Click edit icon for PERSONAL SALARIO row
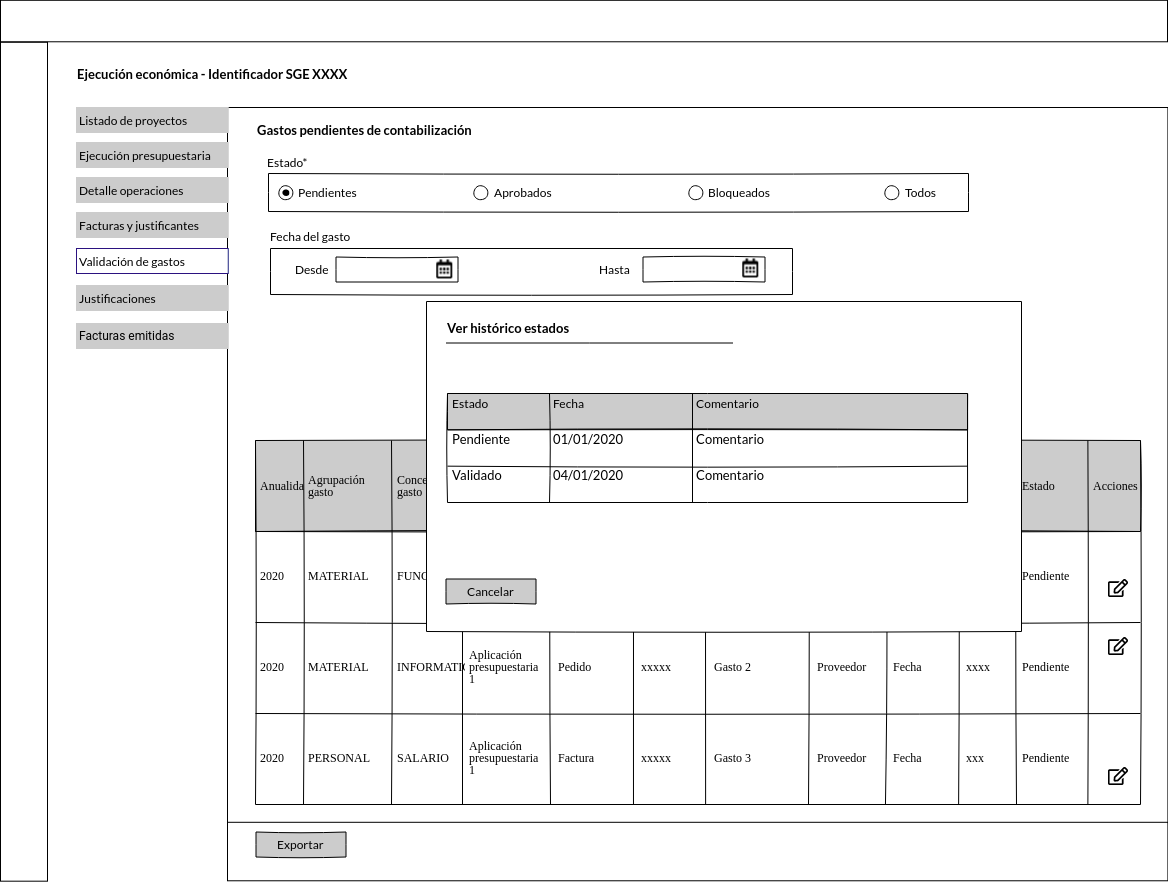 [1117, 776]
